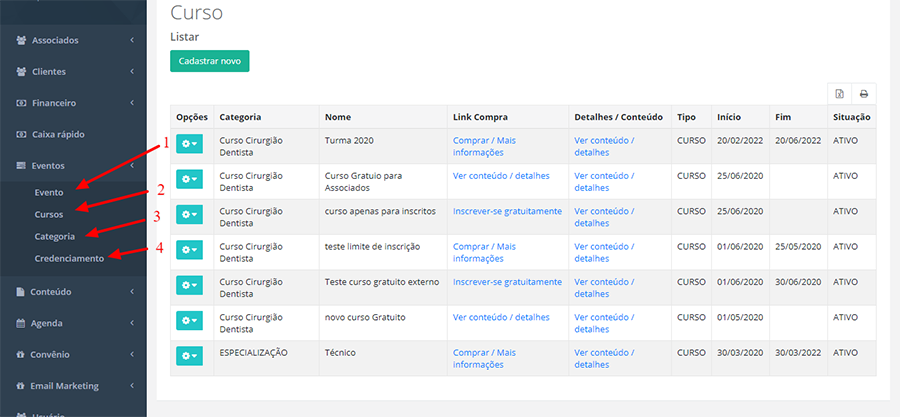The height and width of the screenshot is (417, 900).
Task: Open options gear dropdown for Turma 2020
Action: (x=189, y=144)
